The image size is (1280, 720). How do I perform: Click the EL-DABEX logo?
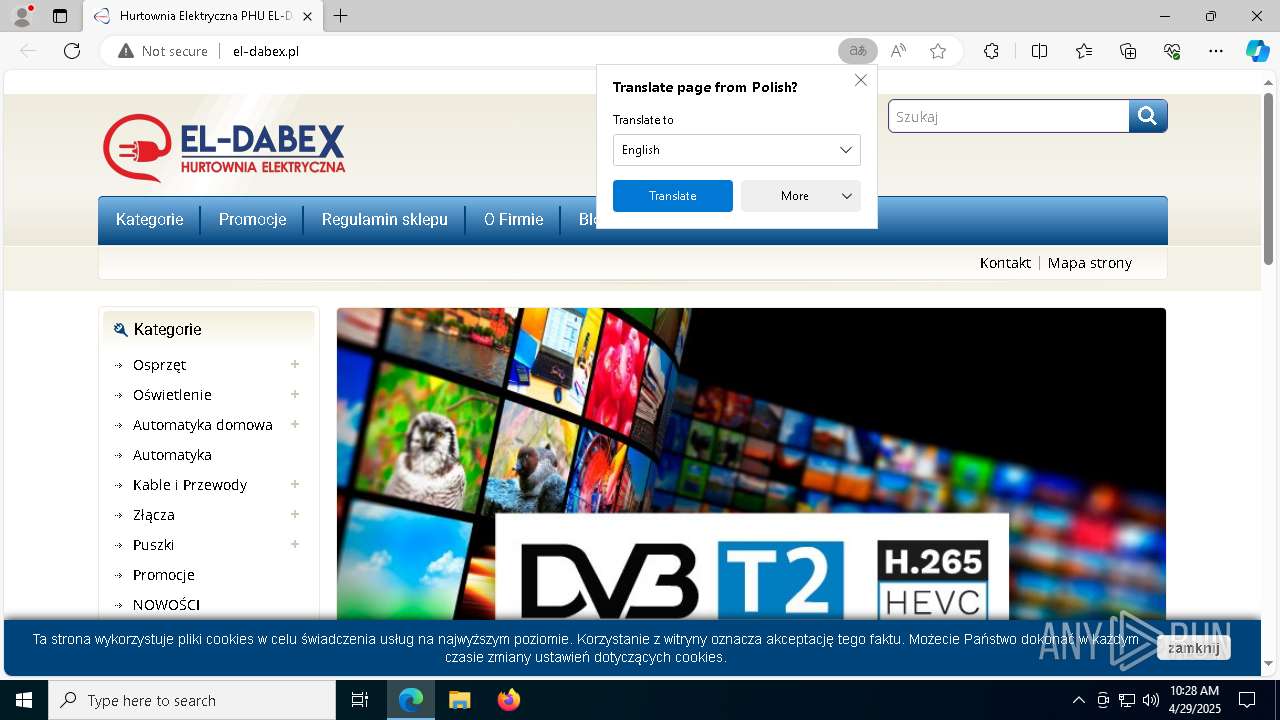pyautogui.click(x=224, y=148)
